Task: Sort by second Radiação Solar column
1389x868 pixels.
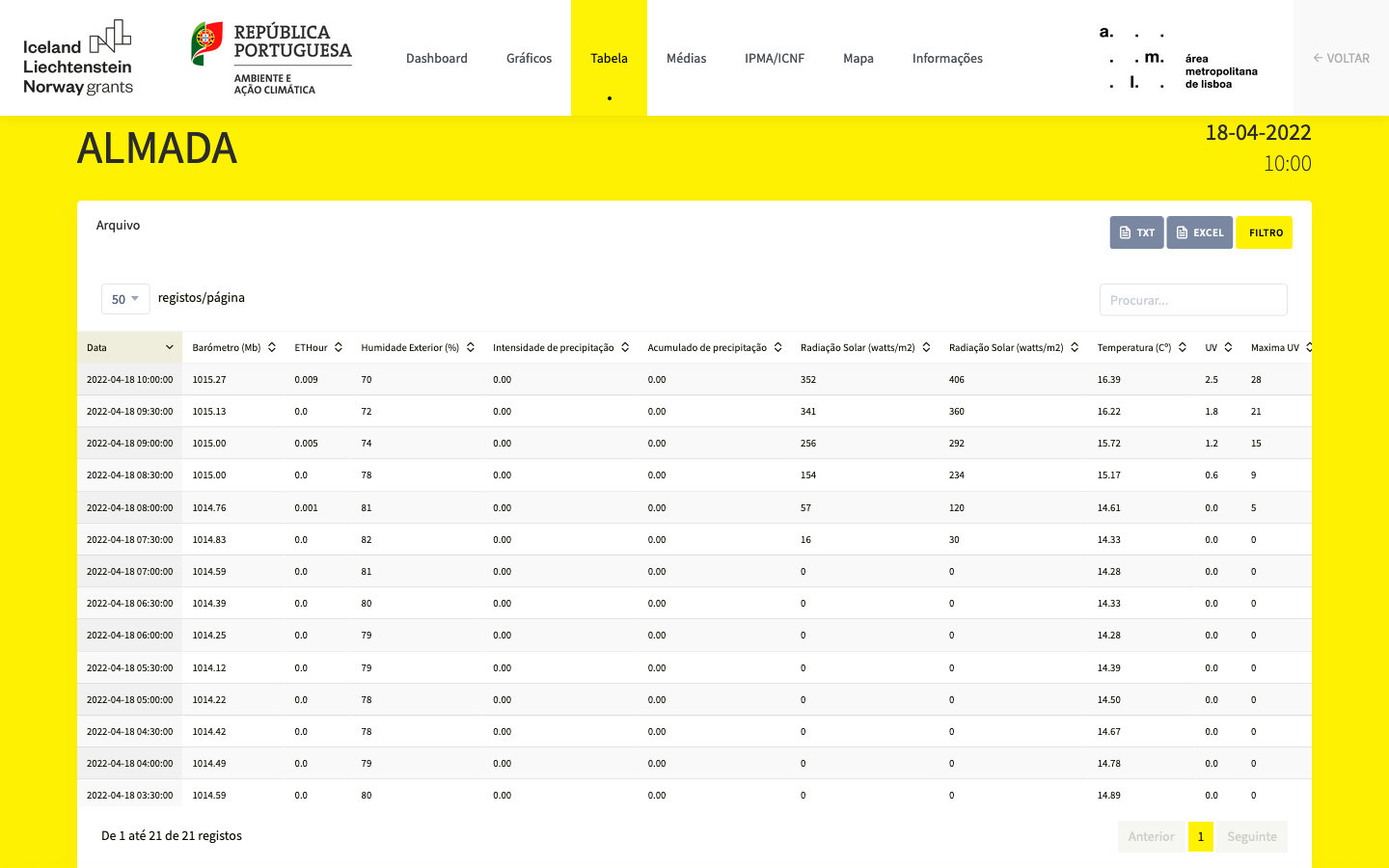Action: (x=1014, y=347)
